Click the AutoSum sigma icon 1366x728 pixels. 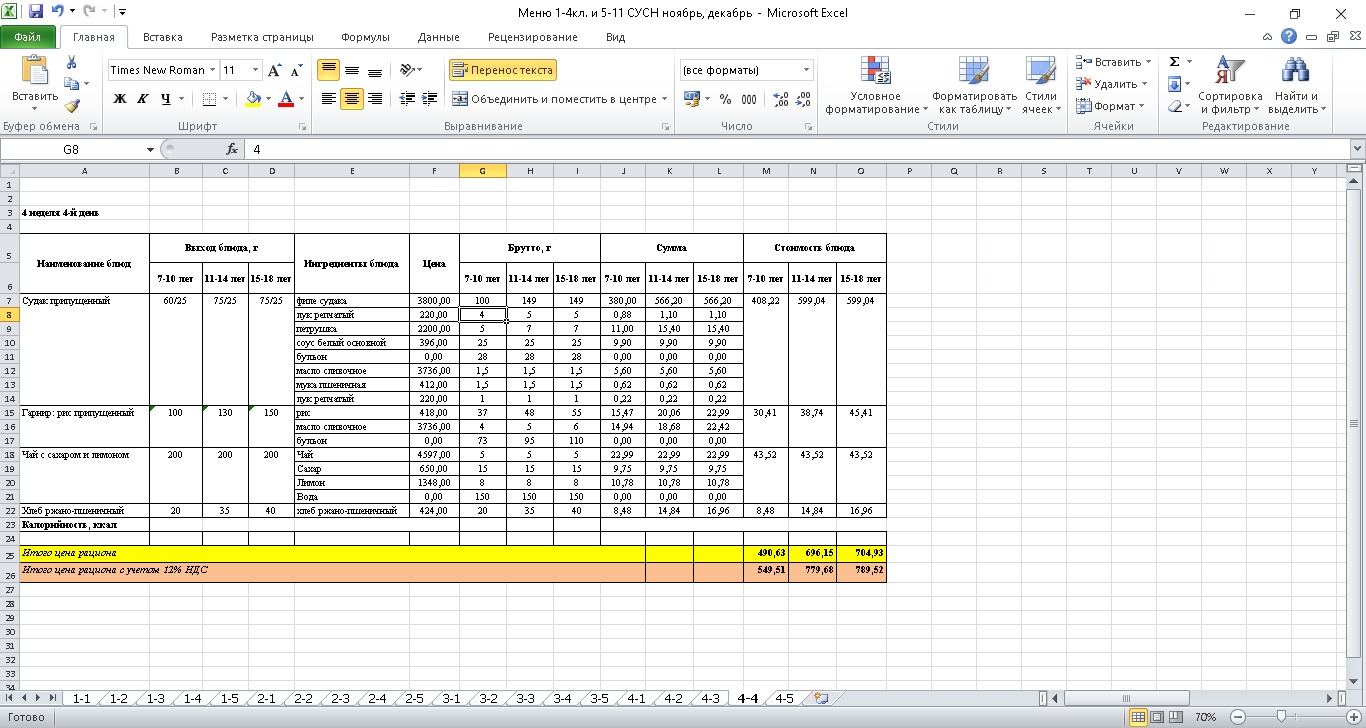tap(1174, 62)
